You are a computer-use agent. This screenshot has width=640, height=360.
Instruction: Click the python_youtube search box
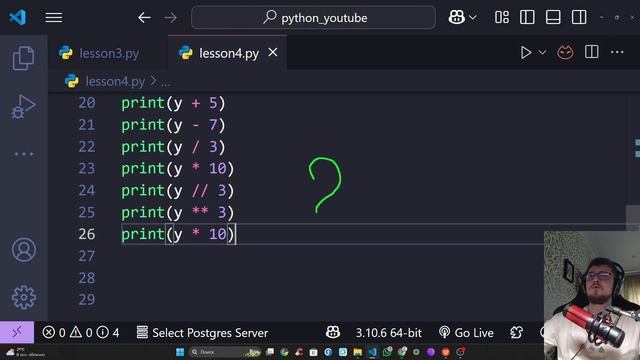click(x=313, y=18)
